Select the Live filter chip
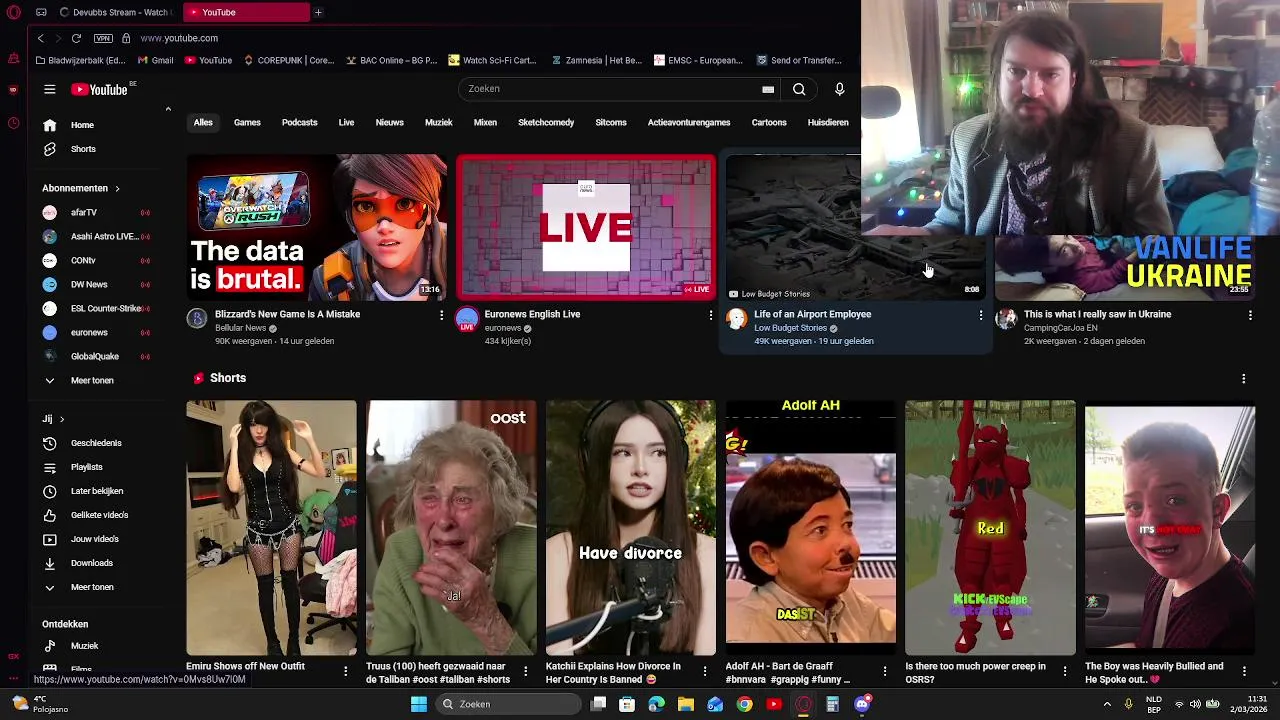1280x720 pixels. [346, 122]
